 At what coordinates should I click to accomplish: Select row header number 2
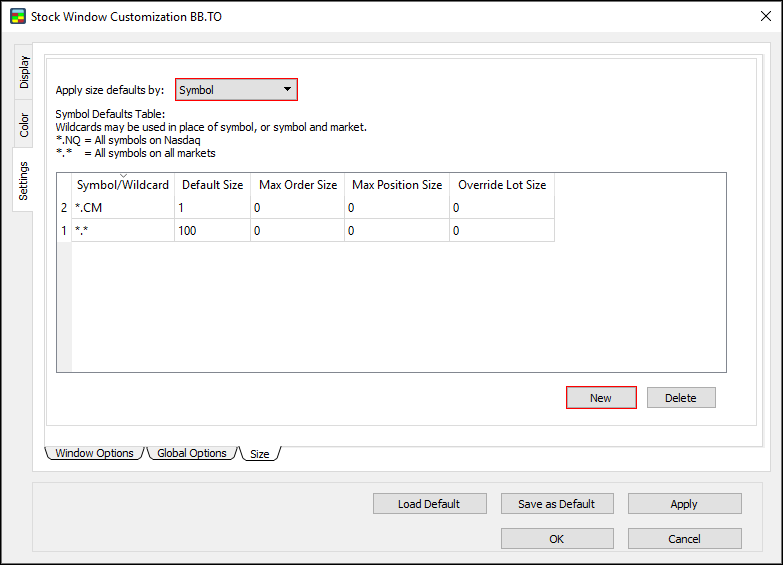(64, 208)
